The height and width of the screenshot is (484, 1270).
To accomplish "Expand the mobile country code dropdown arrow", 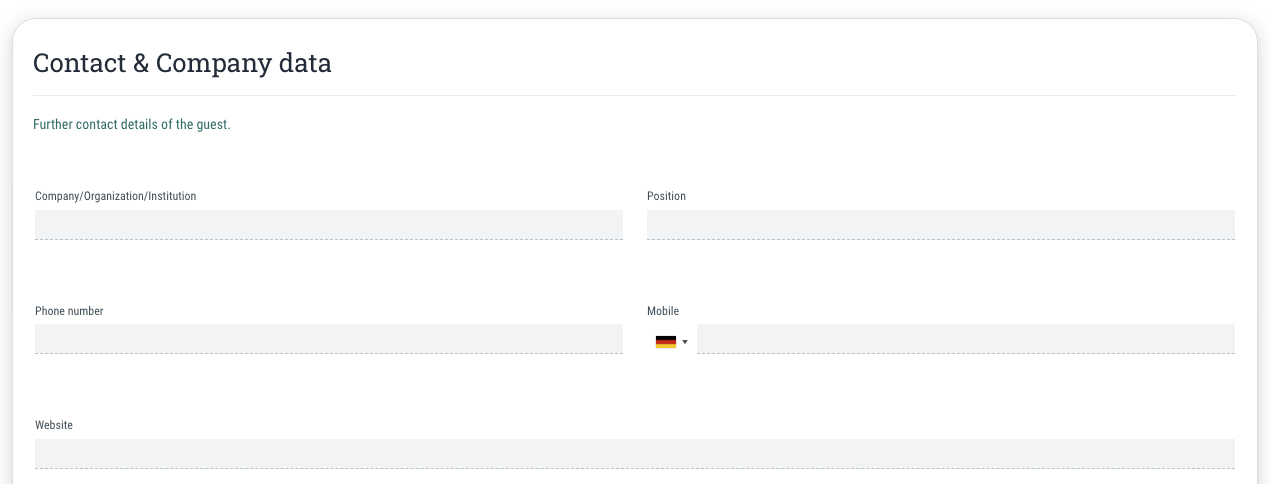I will (x=685, y=342).
